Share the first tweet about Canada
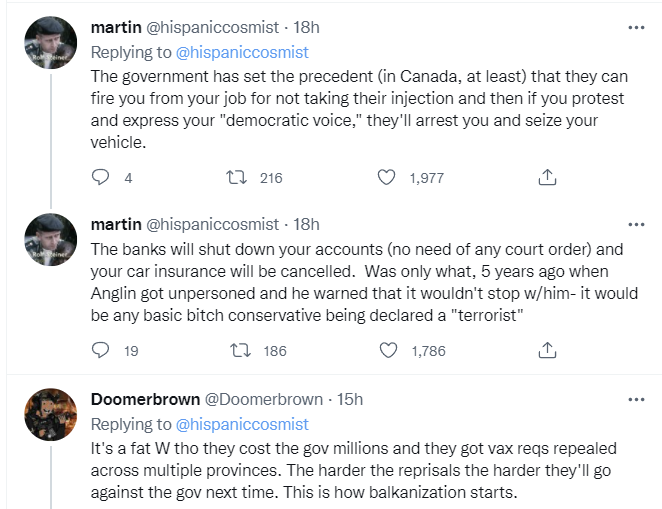 pyautogui.click(x=547, y=178)
